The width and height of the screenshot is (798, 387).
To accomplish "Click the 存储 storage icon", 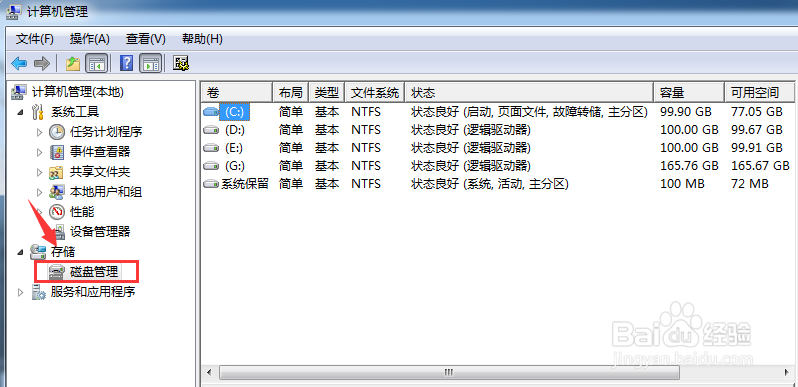I will coord(39,252).
